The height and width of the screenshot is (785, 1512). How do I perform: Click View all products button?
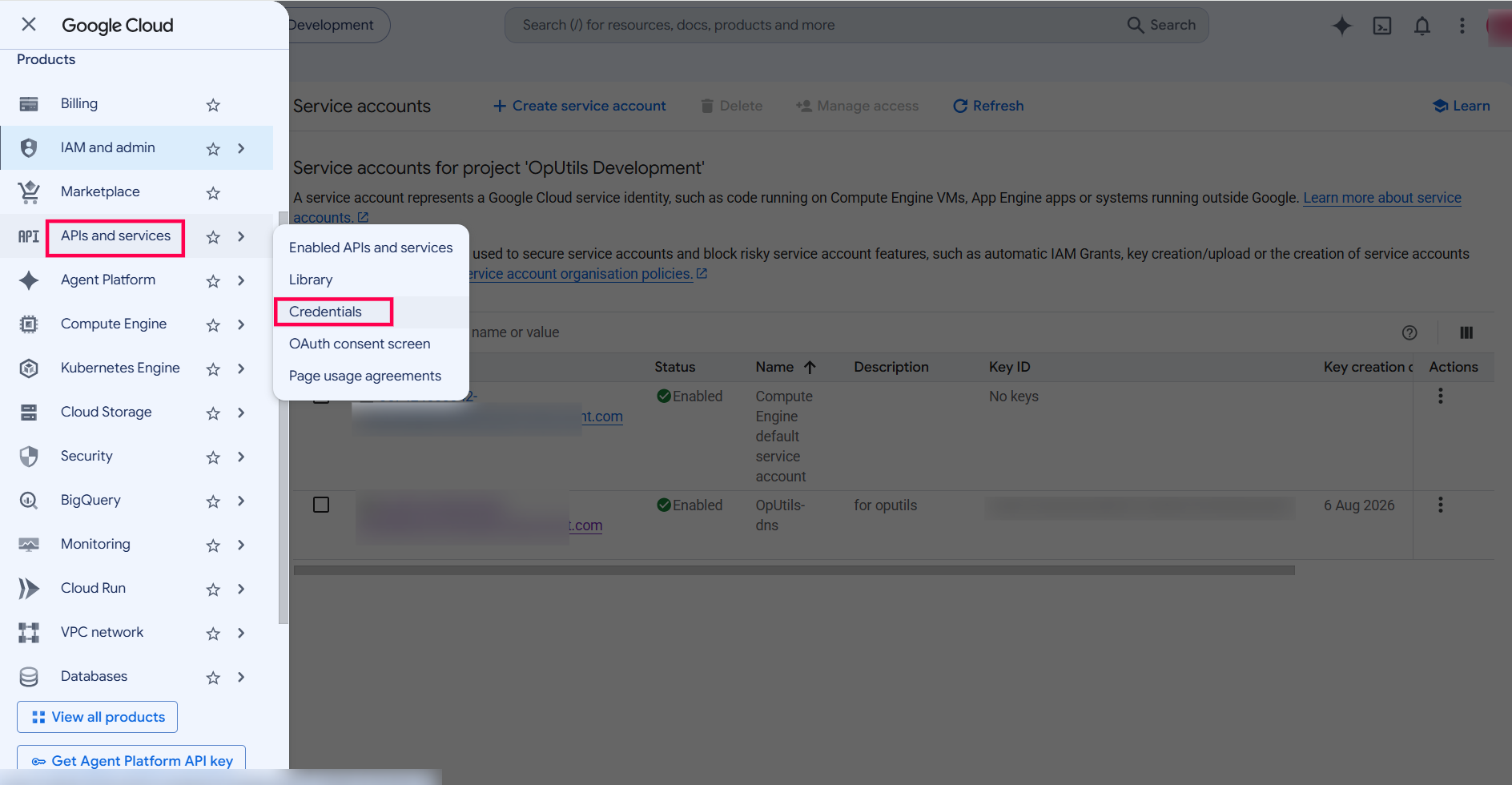point(97,717)
